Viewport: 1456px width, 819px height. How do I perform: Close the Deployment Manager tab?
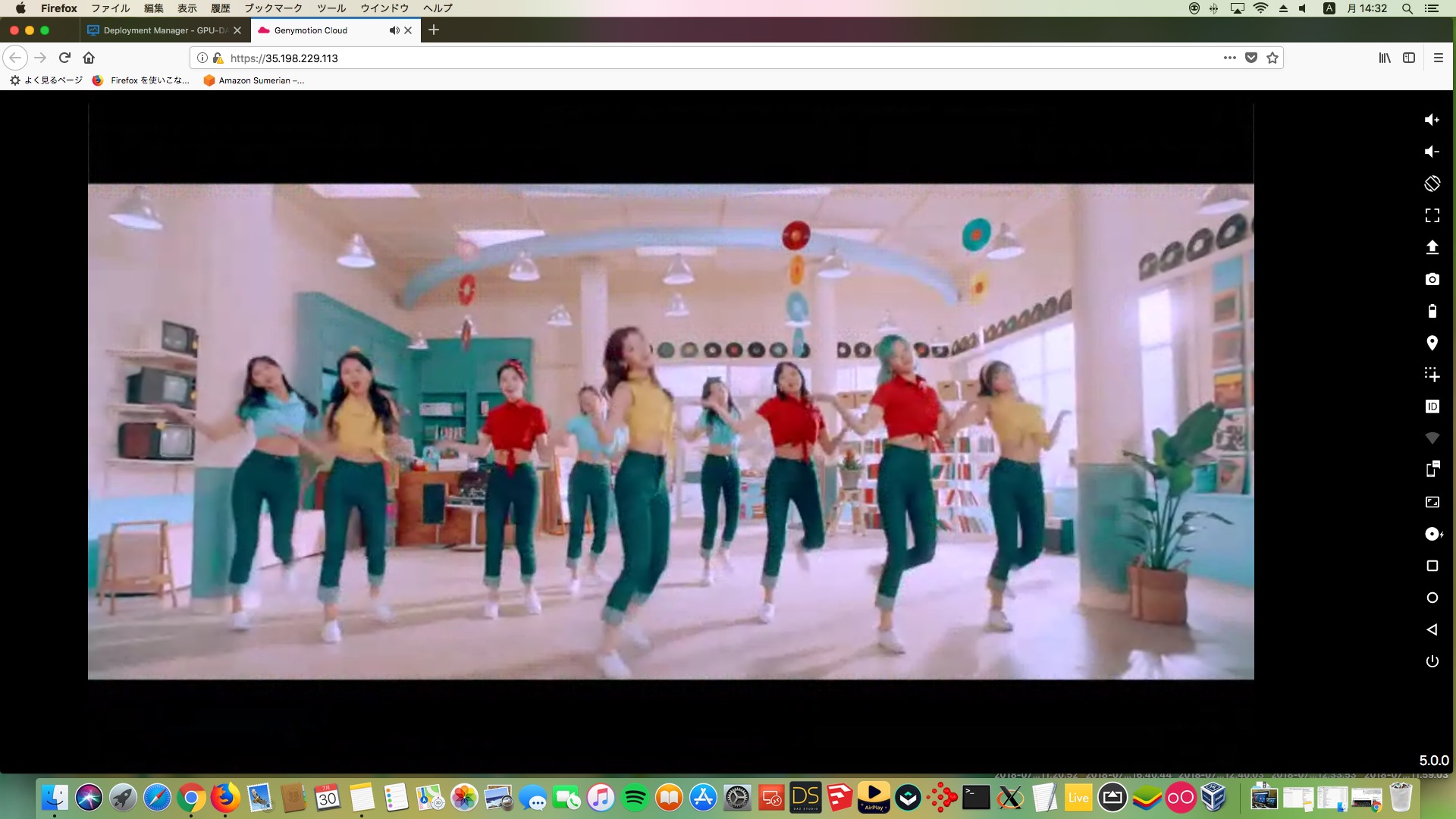[x=237, y=30]
